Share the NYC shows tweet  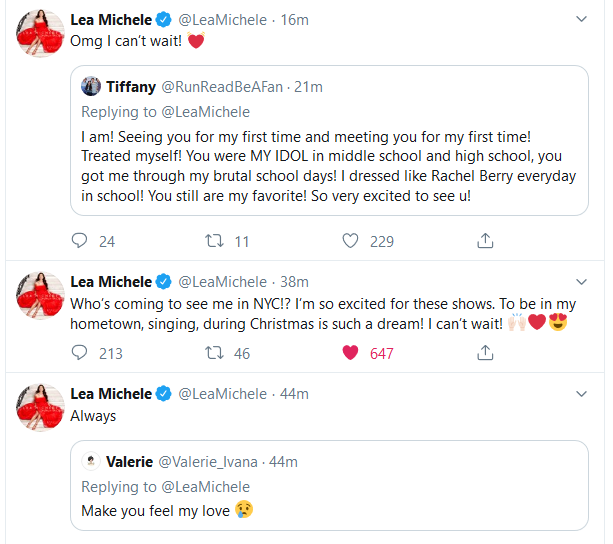click(x=485, y=353)
